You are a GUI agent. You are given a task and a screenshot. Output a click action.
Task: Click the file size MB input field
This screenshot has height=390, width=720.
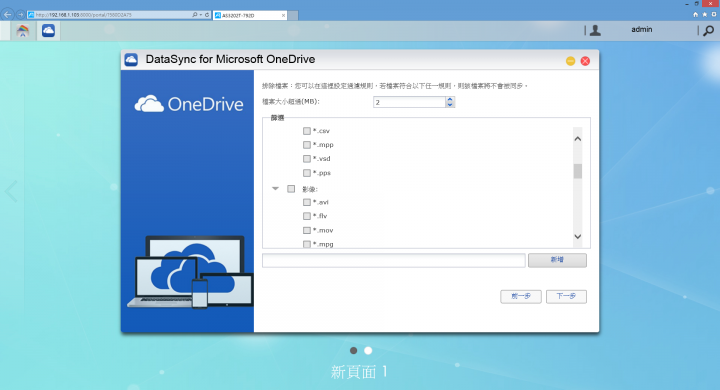tap(410, 102)
